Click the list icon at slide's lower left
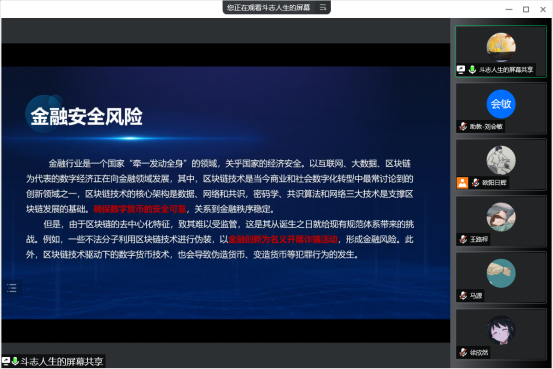 pyautogui.click(x=12, y=288)
